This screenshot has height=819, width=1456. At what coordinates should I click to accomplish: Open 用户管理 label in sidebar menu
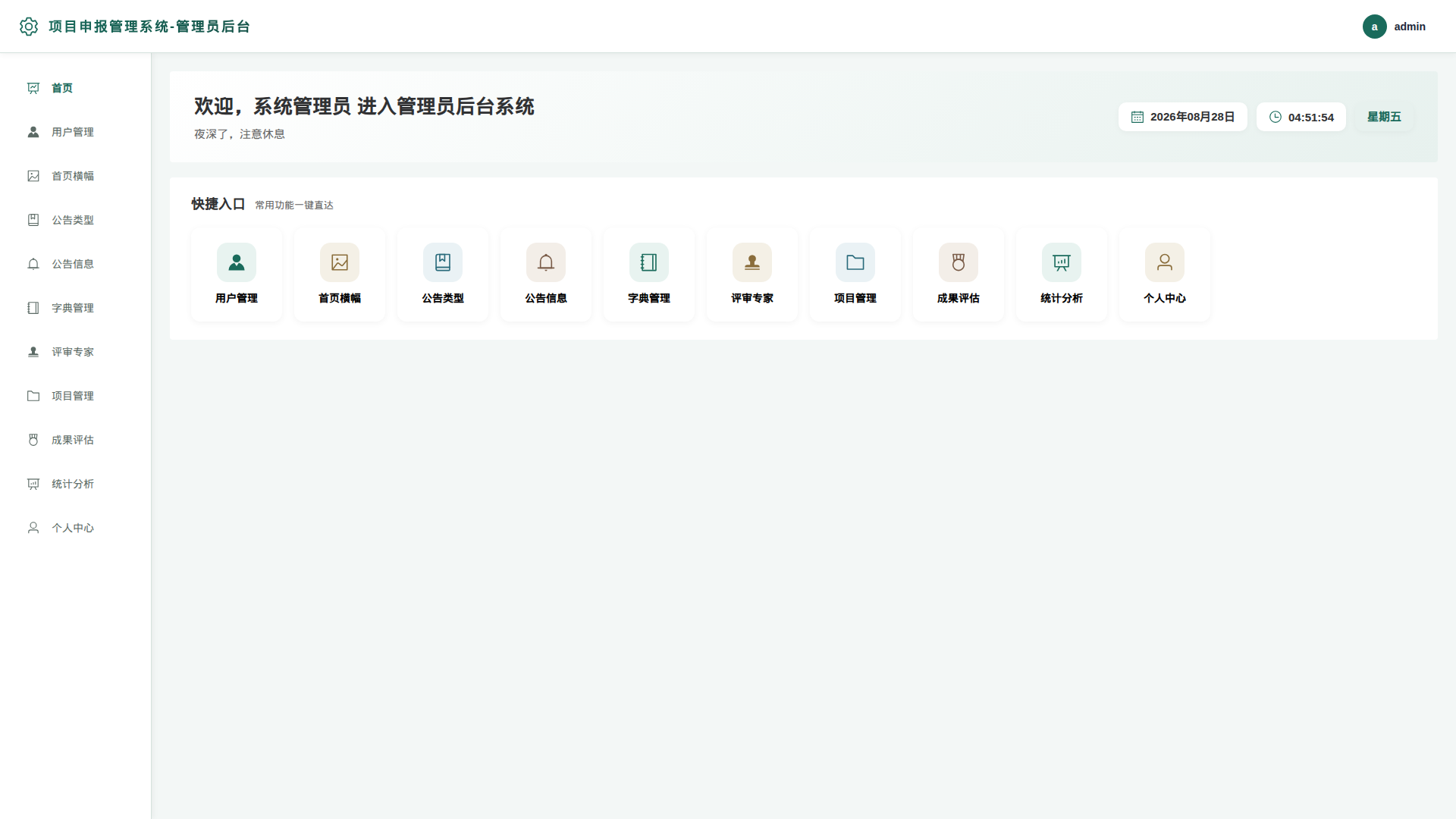[x=73, y=132]
